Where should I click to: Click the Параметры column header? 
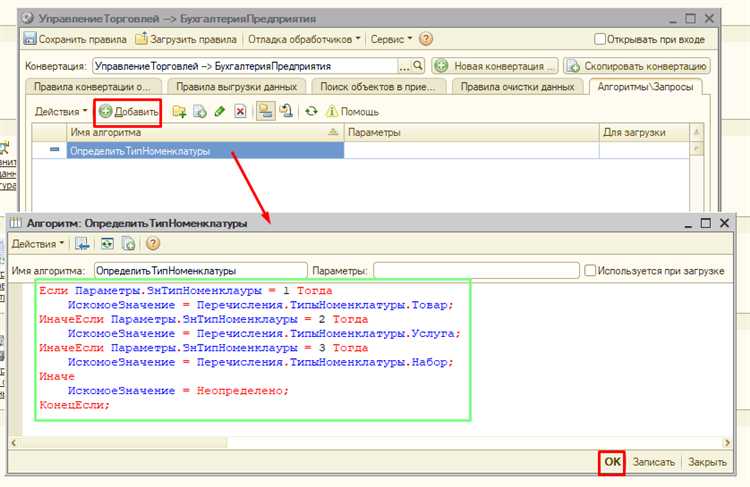[472, 133]
